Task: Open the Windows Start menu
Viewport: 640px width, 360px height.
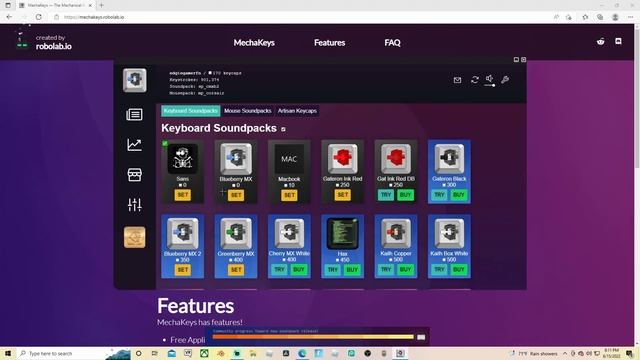Action: (x=8, y=353)
